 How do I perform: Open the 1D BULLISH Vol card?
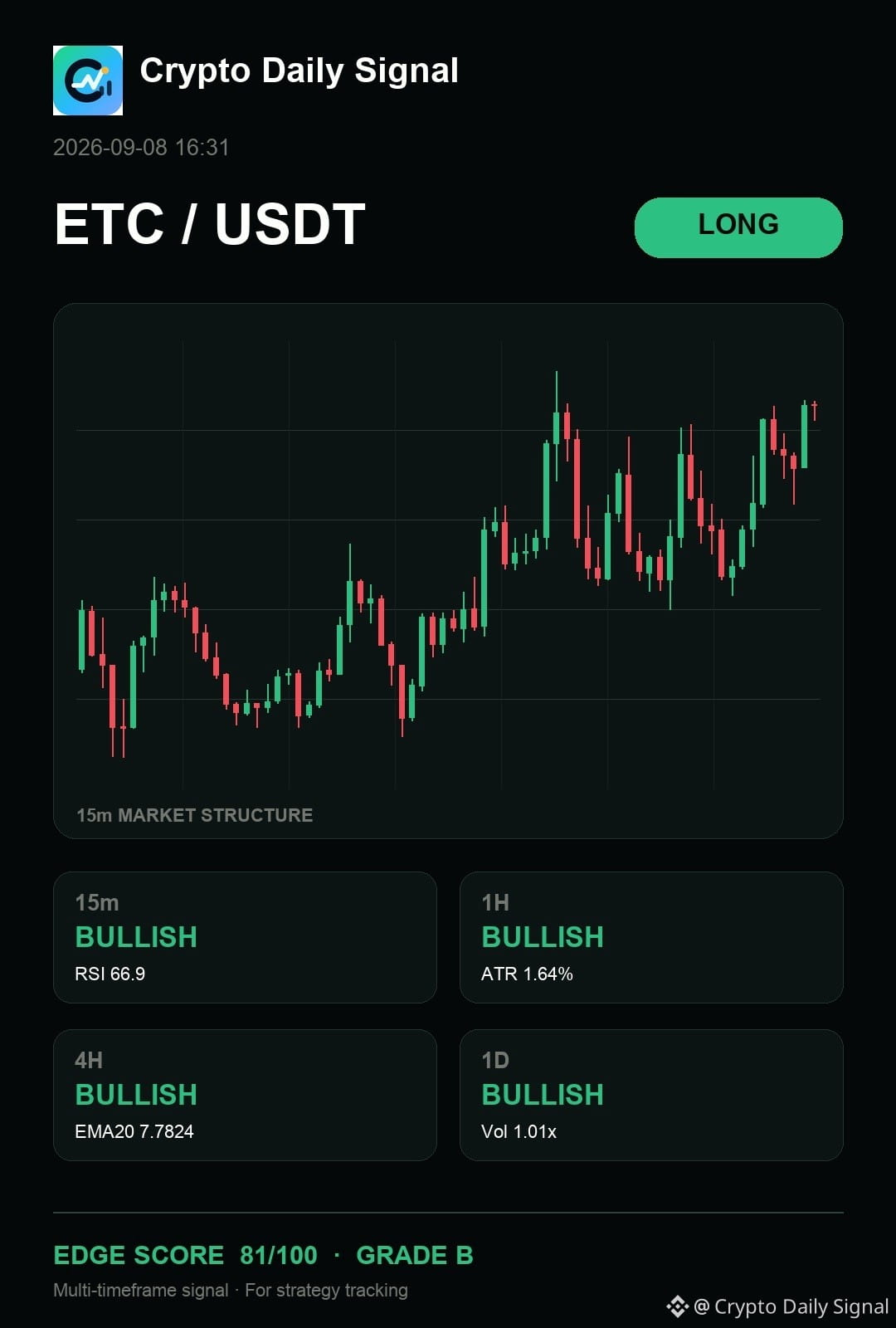651,1095
